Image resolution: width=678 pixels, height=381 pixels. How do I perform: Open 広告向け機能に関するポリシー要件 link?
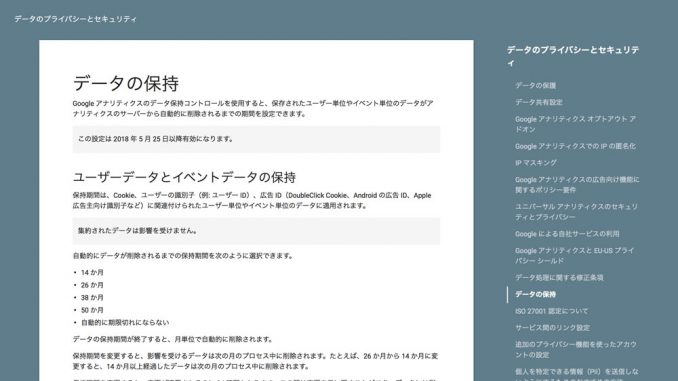click(x=577, y=185)
